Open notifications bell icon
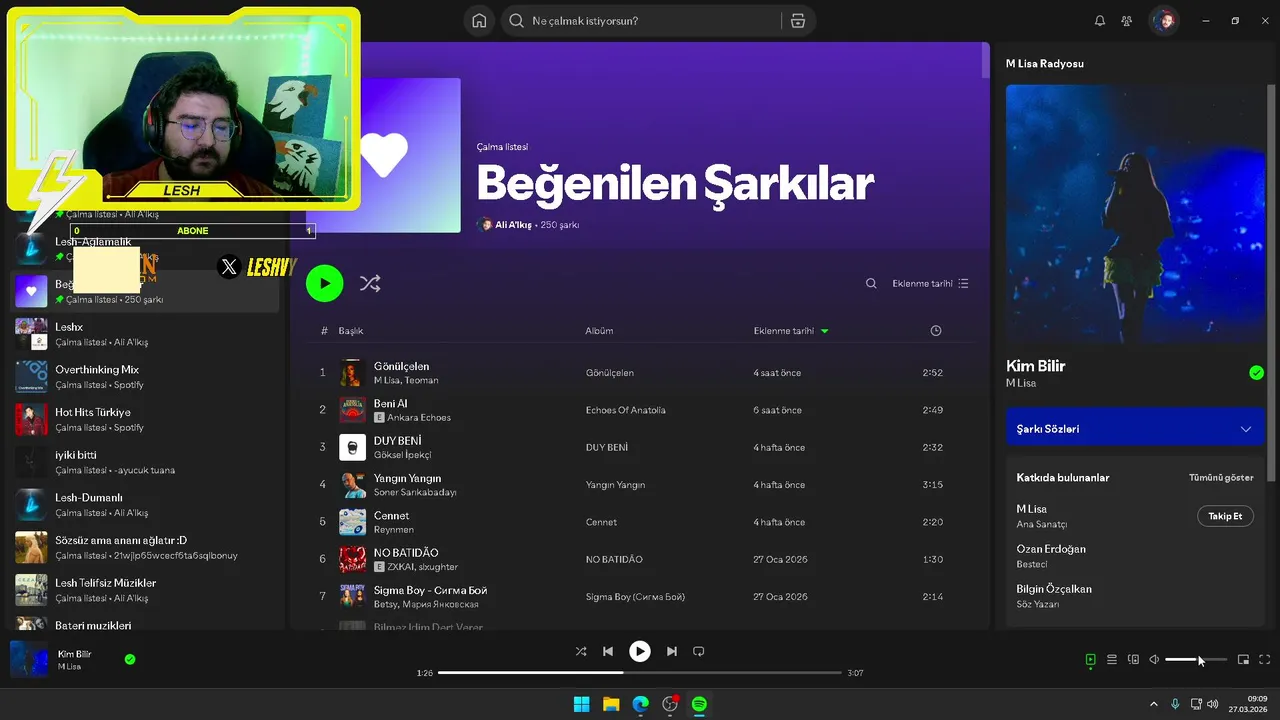 [x=1100, y=21]
